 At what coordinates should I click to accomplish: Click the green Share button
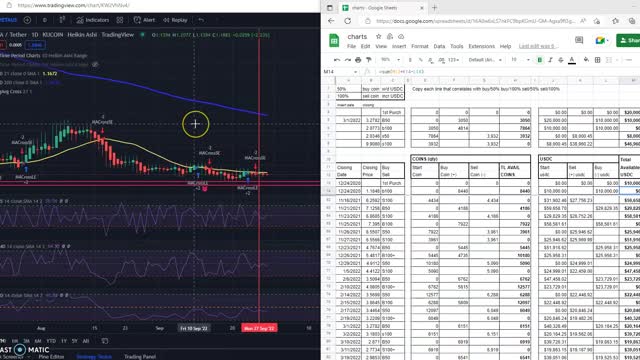click(x=629, y=40)
